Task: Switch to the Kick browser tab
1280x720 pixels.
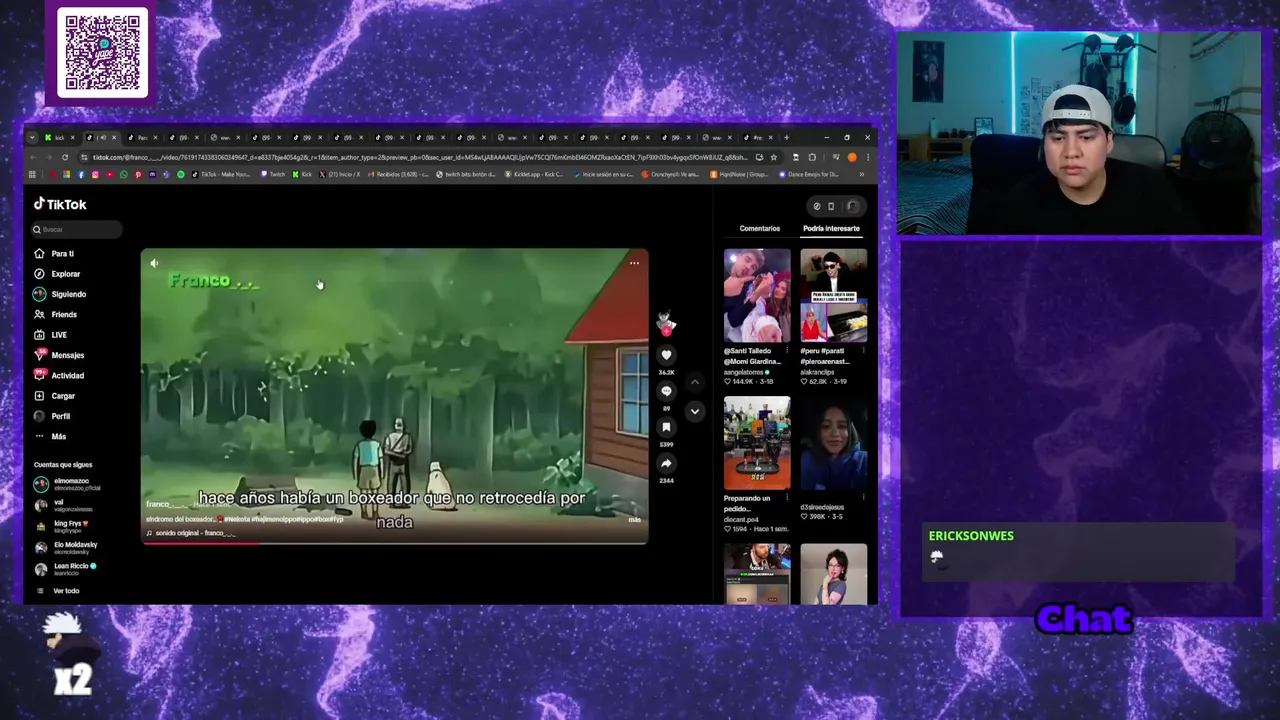Action: [x=57, y=137]
